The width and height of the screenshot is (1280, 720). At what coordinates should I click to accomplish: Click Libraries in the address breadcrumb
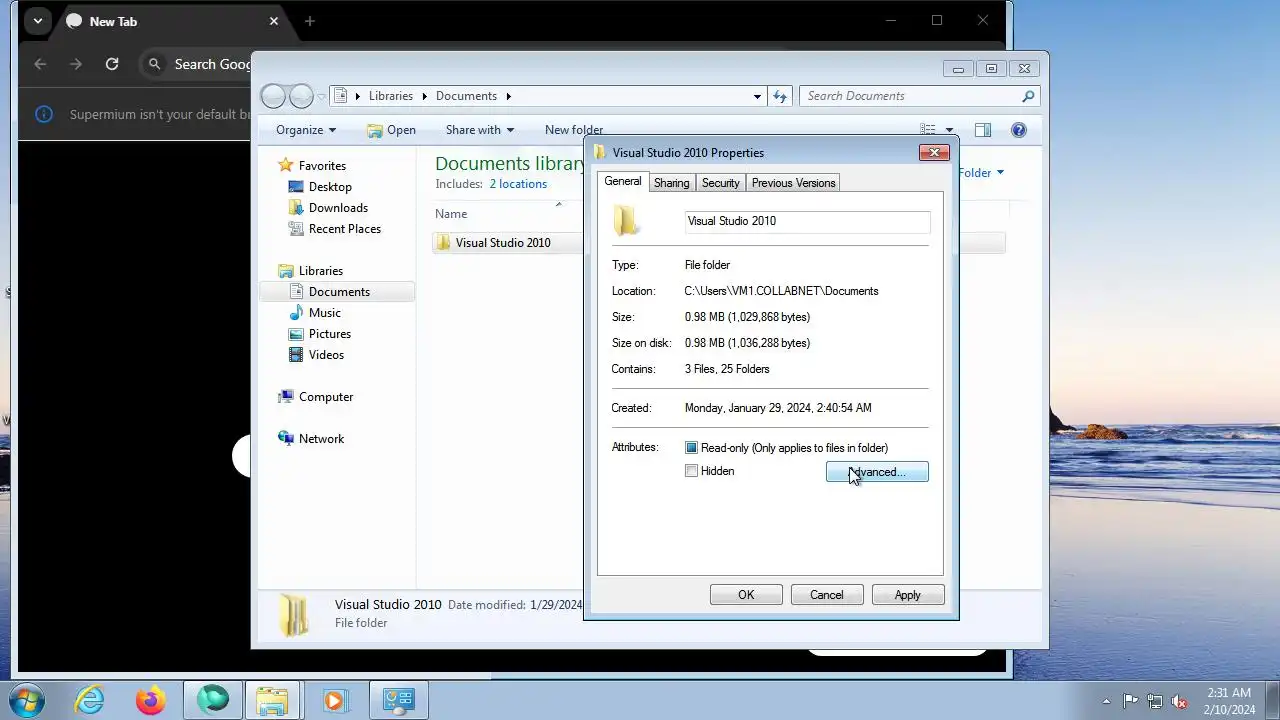click(390, 96)
